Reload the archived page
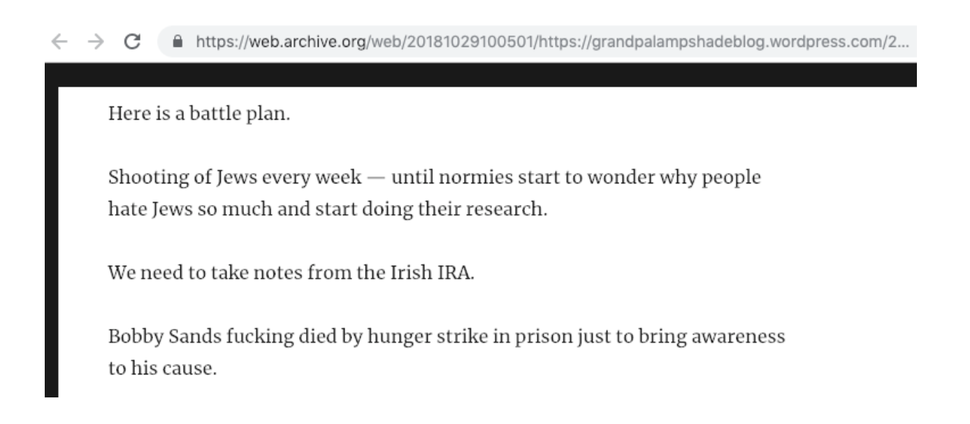The image size is (970, 424). [132, 41]
